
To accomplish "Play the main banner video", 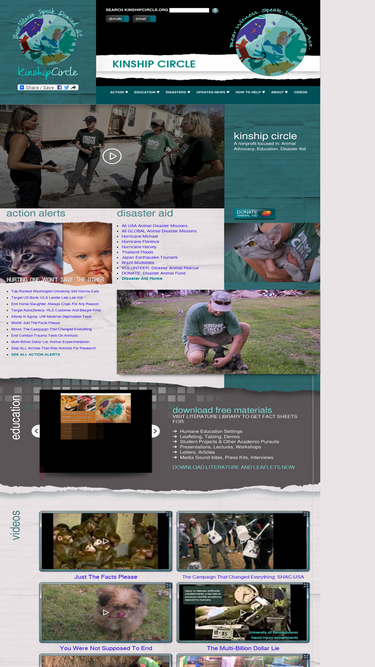I will [x=112, y=156].
